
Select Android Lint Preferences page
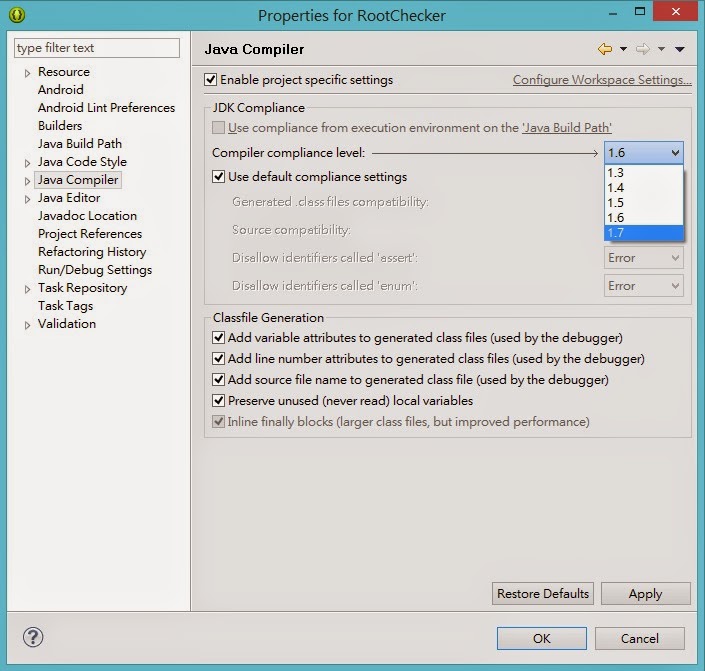[107, 107]
